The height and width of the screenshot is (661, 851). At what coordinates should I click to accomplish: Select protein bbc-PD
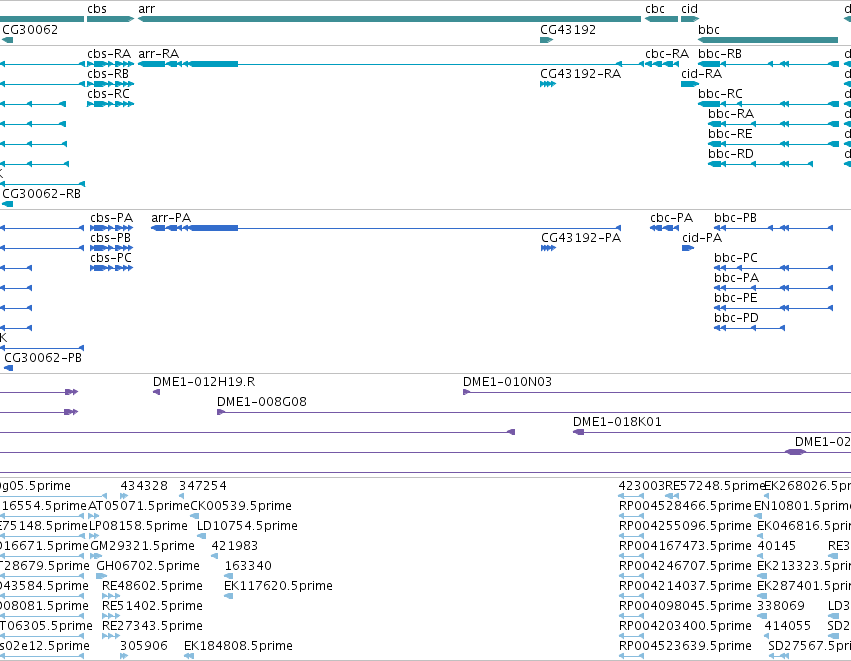click(750, 328)
